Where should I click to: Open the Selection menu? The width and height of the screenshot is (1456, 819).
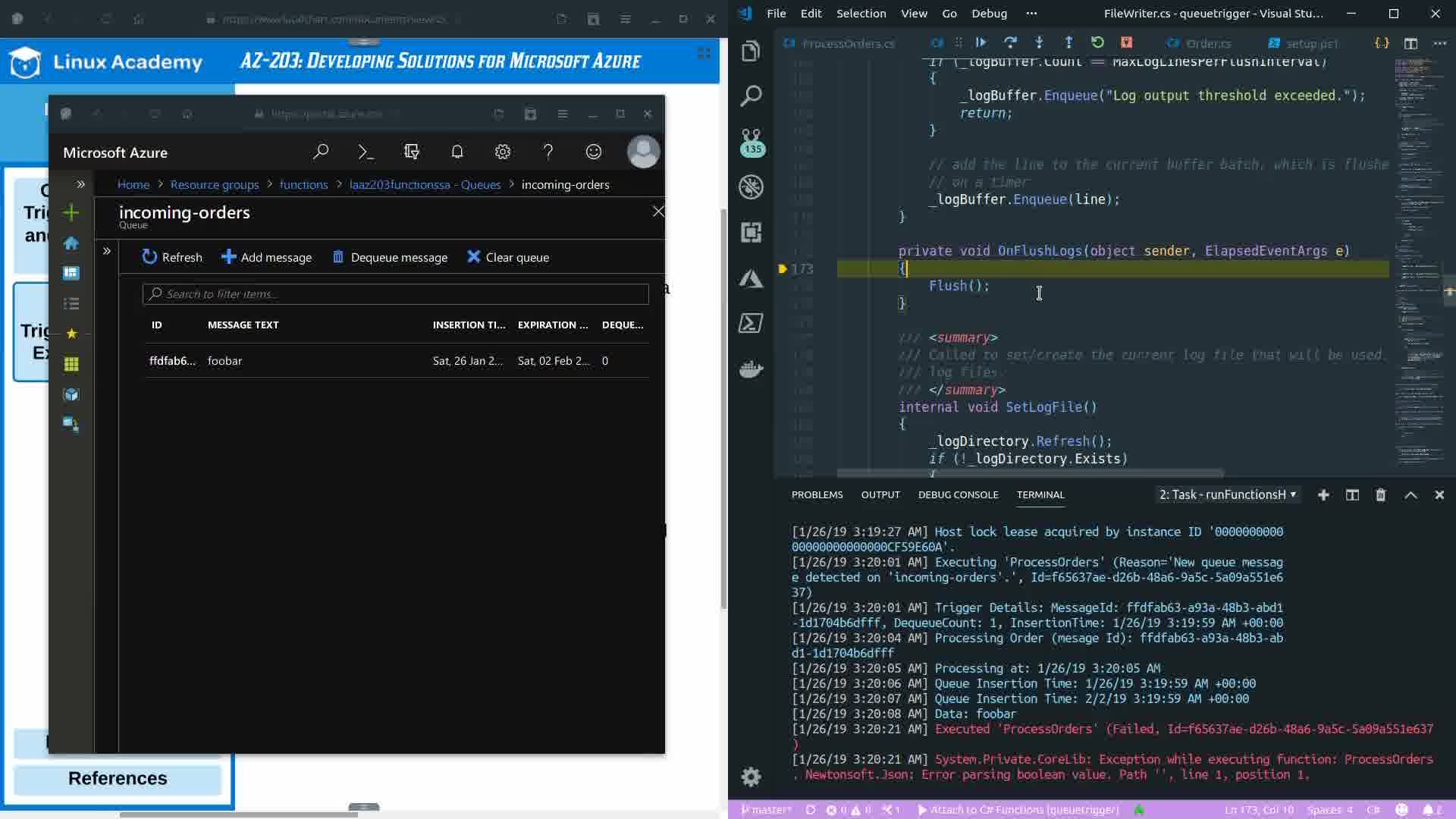861,14
